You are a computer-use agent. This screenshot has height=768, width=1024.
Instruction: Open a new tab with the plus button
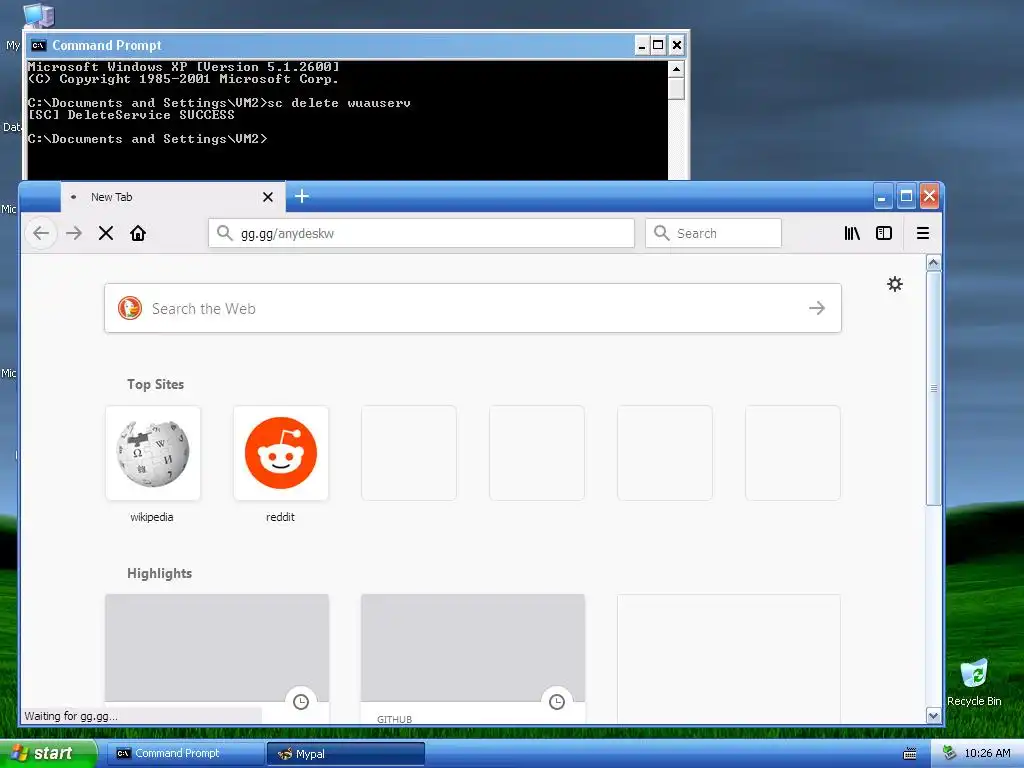click(302, 196)
